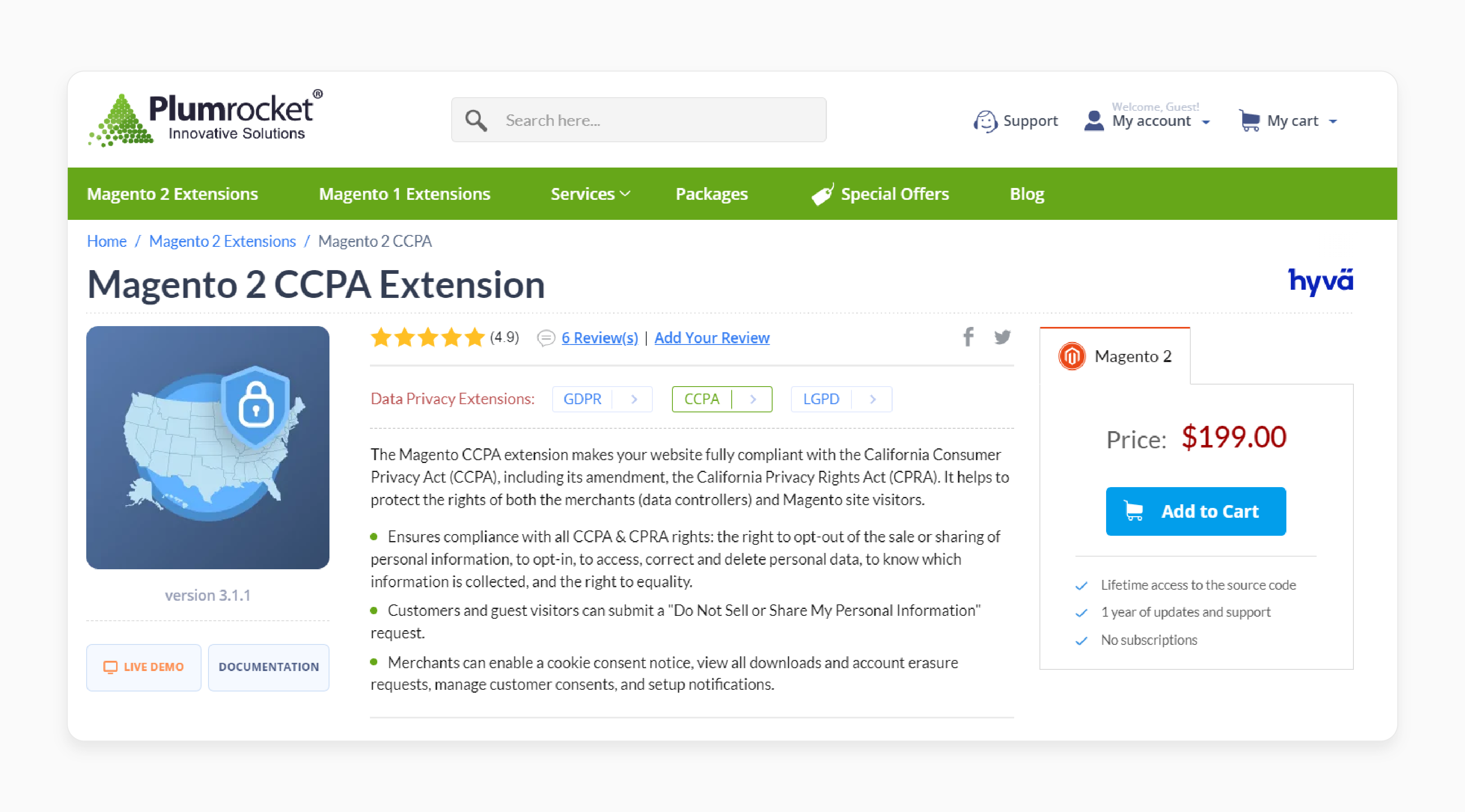Click Magento 2 CCPA breadcrumb text
Viewport: 1465px width, 812px height.
click(x=375, y=241)
